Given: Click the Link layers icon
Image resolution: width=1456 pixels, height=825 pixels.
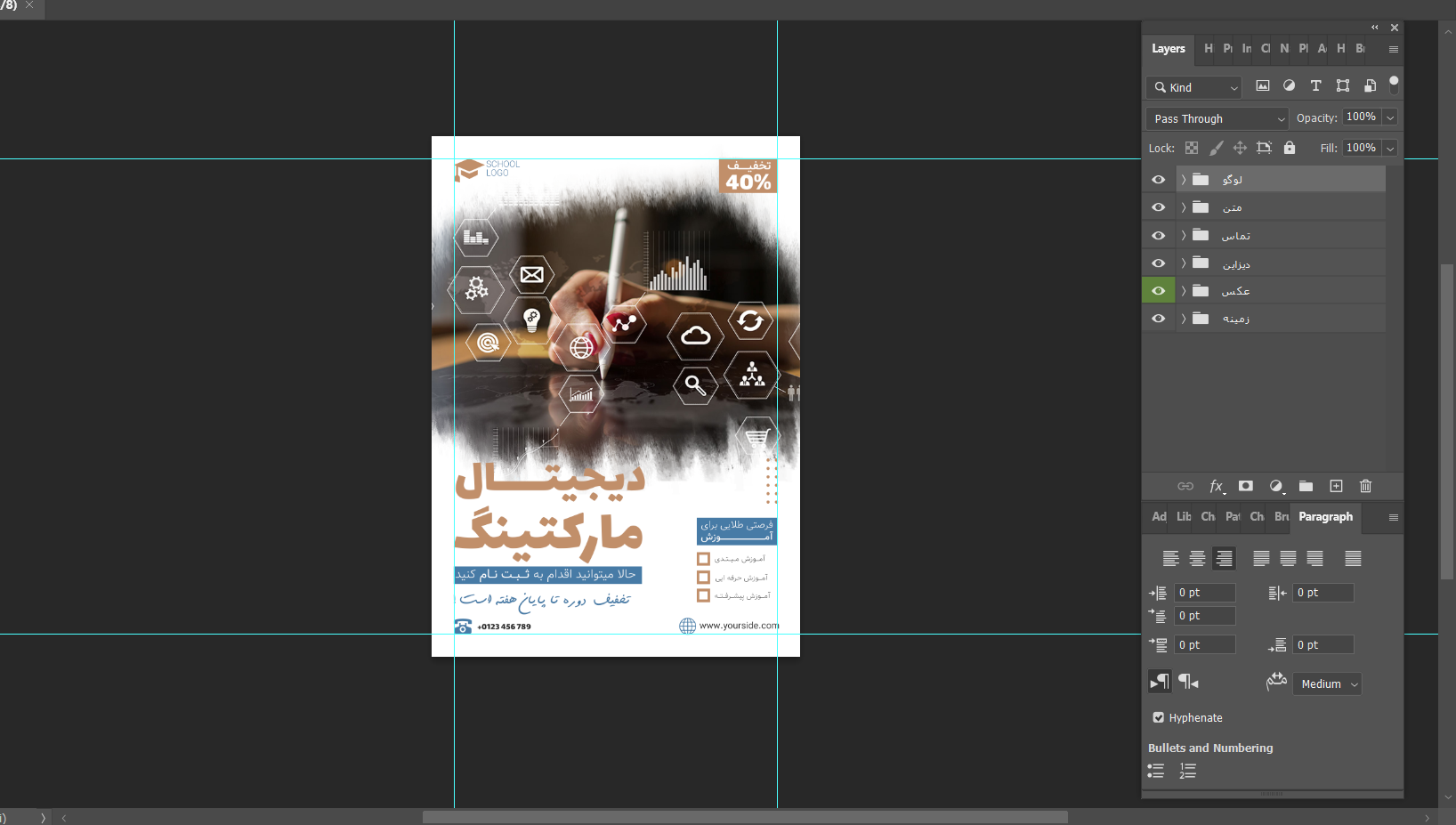Looking at the screenshot, I should [x=1185, y=486].
